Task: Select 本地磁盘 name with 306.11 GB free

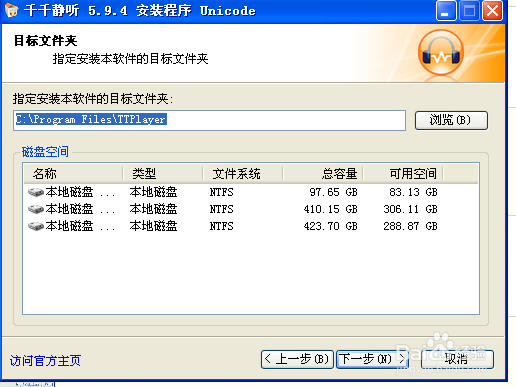Action: click(x=80, y=209)
